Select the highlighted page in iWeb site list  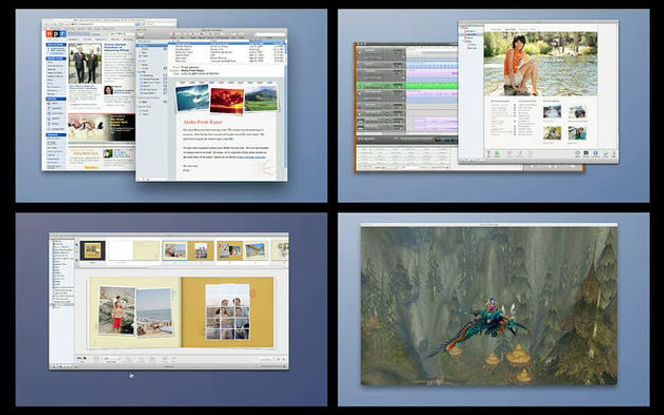471,33
